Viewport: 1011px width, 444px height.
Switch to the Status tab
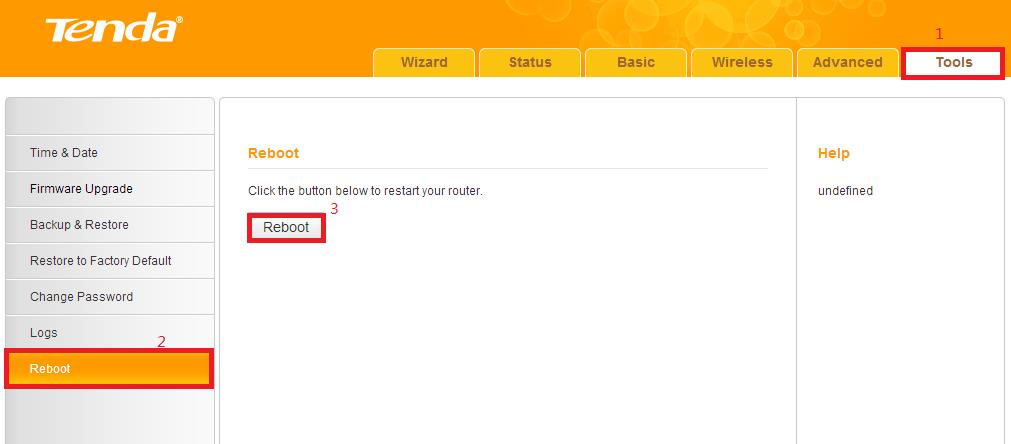(x=530, y=62)
